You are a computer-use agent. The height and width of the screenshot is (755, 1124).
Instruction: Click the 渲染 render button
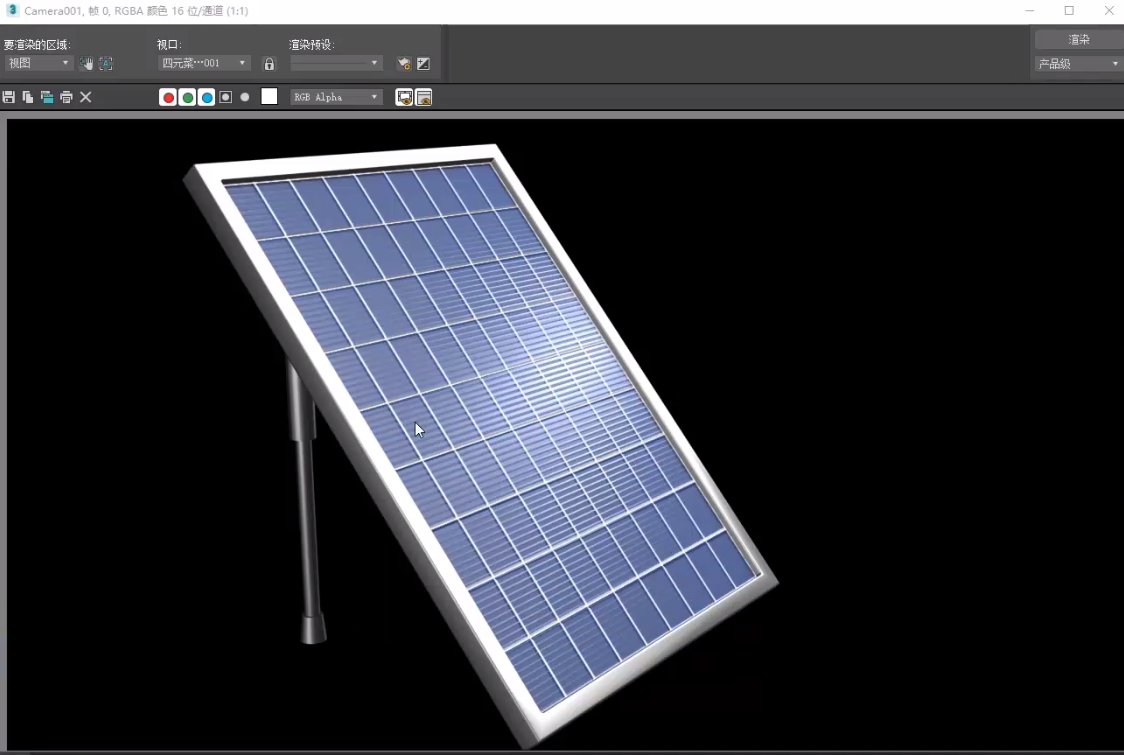pyautogui.click(x=1079, y=39)
